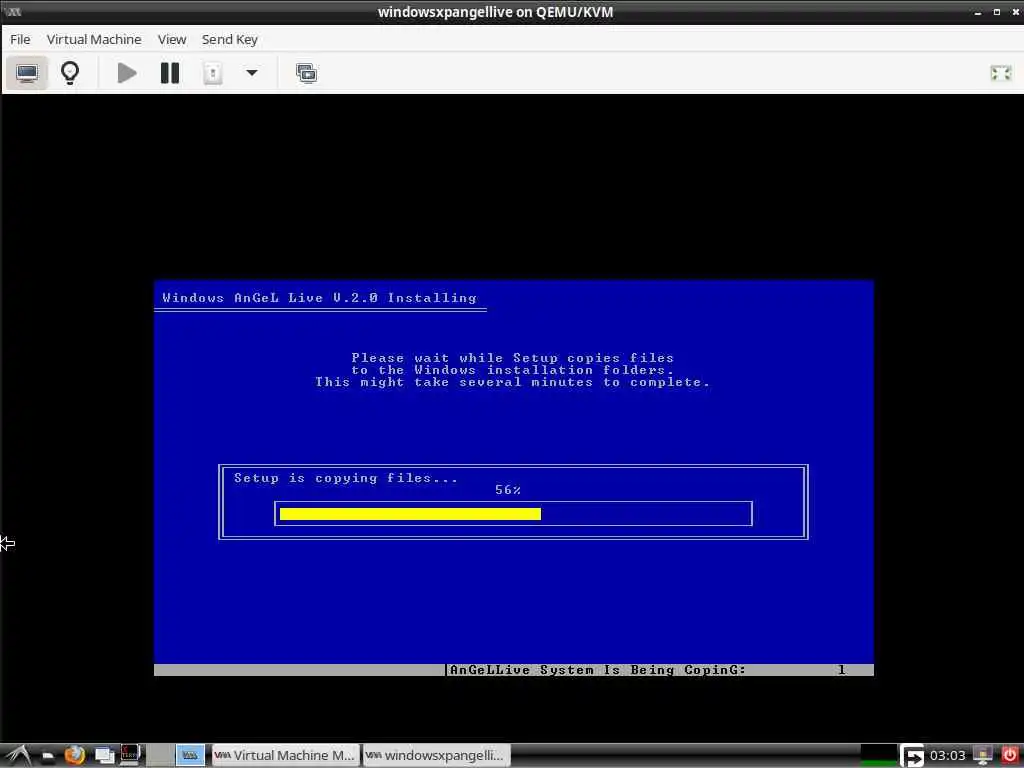Open the small file manager taskbar icon
The image size is (1024, 768).
(48, 757)
